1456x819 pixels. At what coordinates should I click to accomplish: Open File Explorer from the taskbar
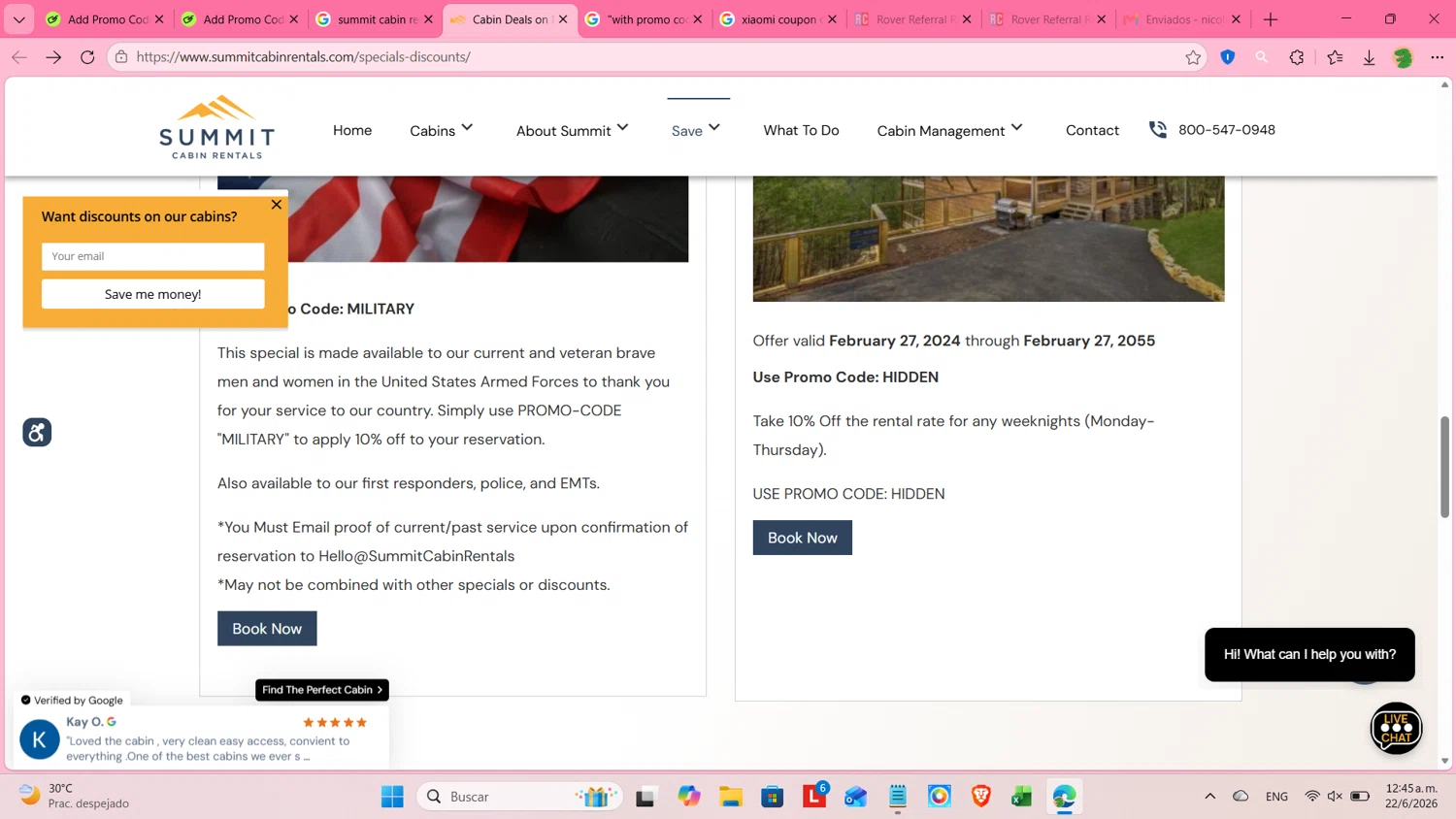coord(731,797)
